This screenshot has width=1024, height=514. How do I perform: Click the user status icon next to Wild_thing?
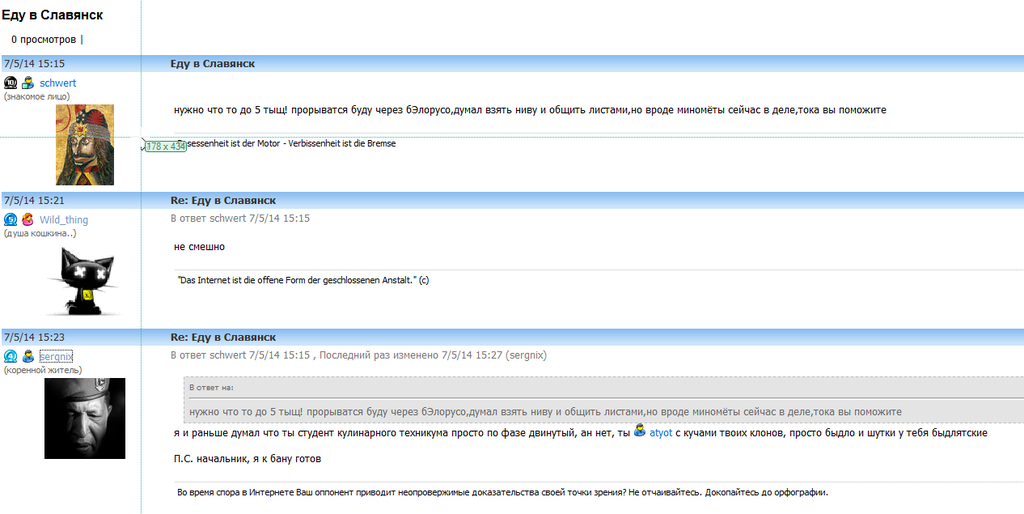pyautogui.click(x=28, y=220)
